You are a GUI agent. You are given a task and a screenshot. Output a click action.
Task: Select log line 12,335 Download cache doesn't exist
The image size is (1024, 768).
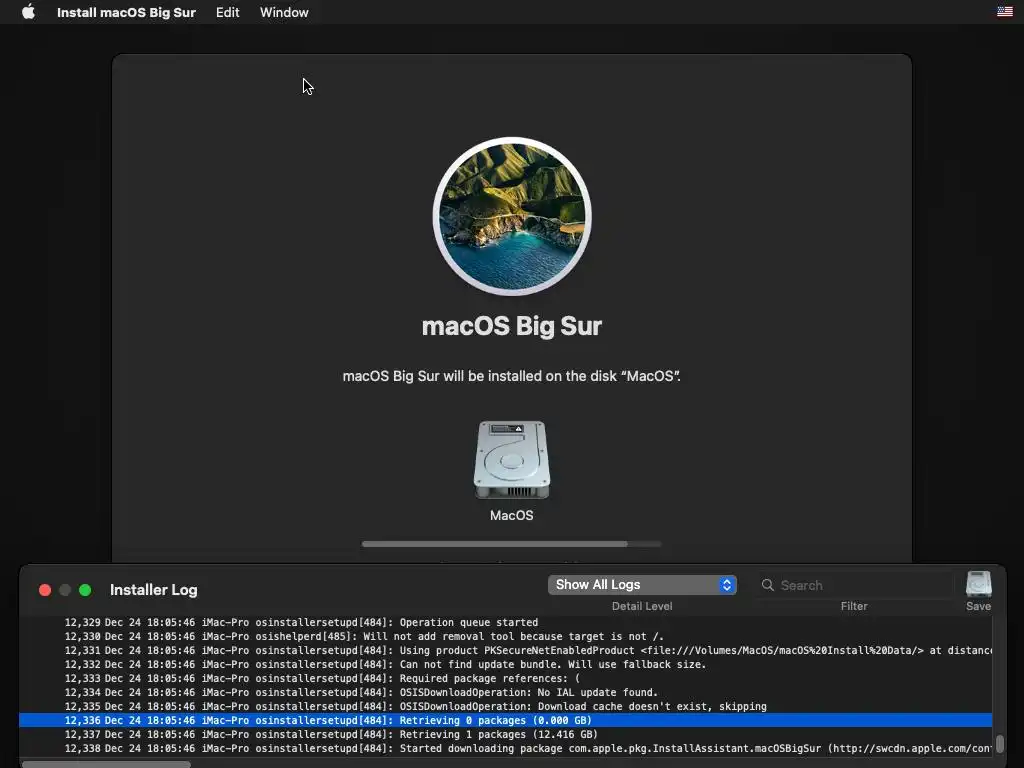tap(505, 707)
